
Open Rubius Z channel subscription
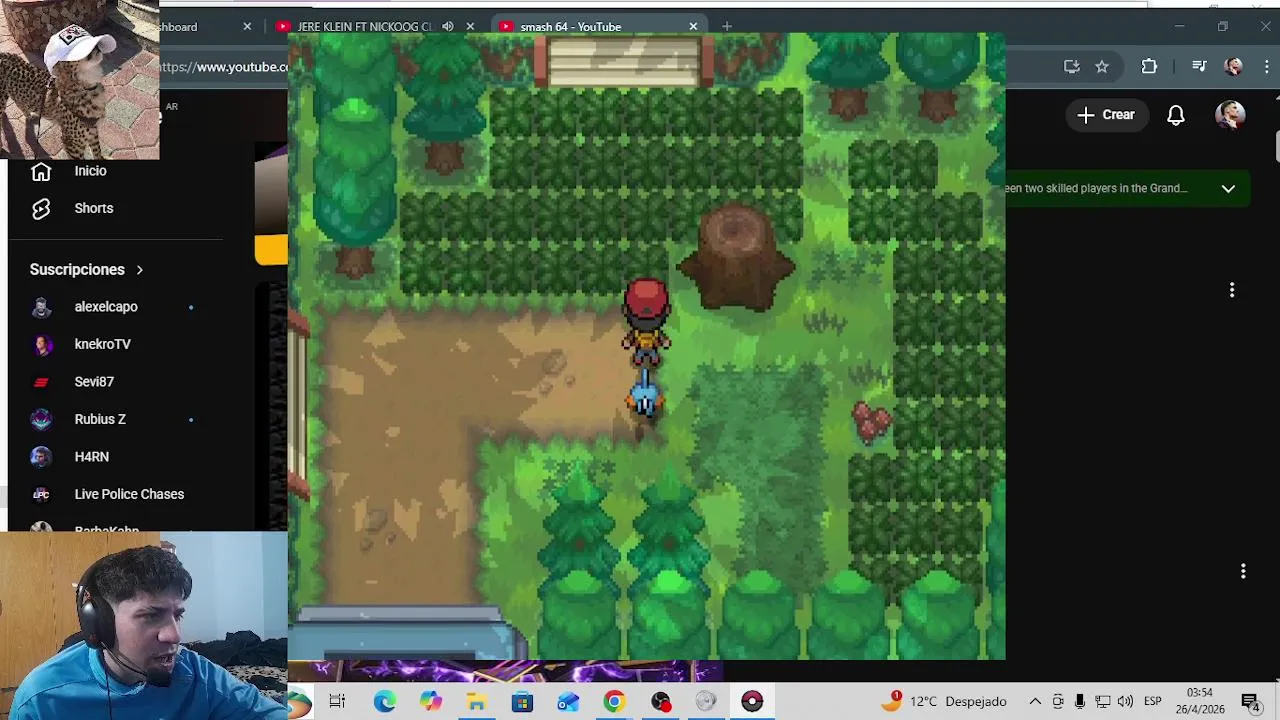[x=100, y=419]
